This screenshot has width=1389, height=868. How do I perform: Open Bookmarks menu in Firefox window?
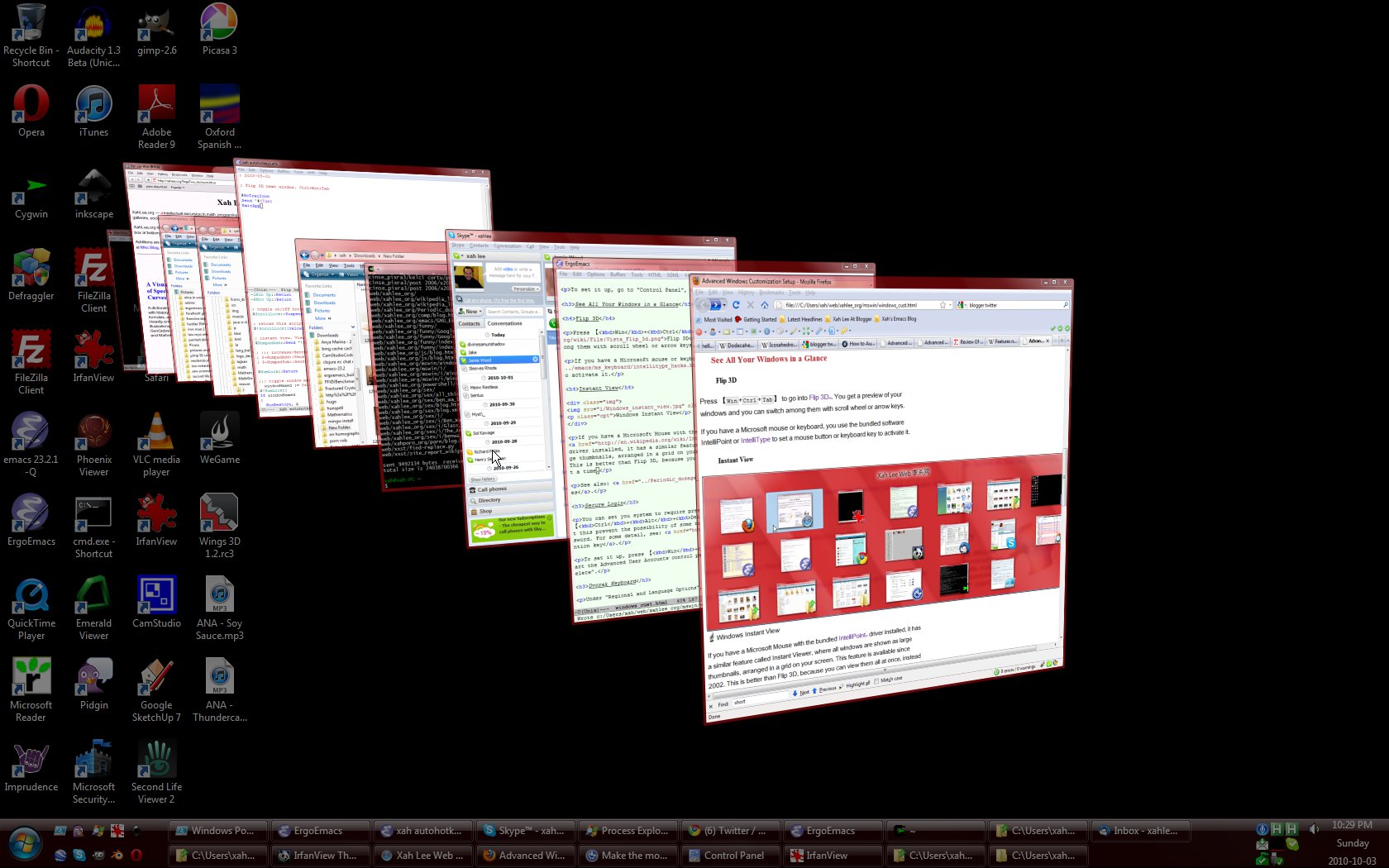(771, 292)
